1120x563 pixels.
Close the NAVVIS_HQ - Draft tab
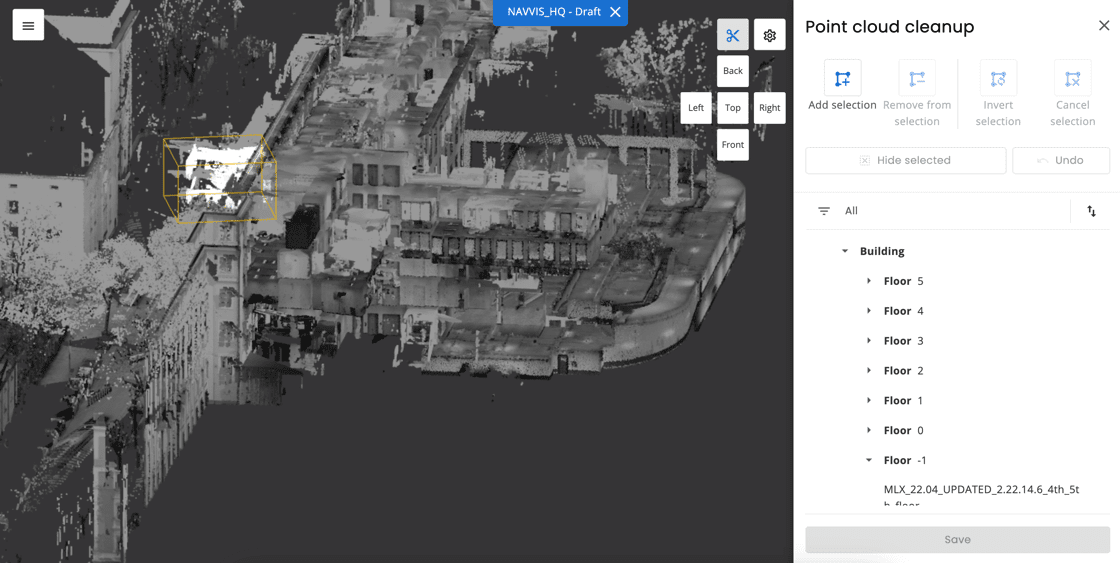coord(615,12)
